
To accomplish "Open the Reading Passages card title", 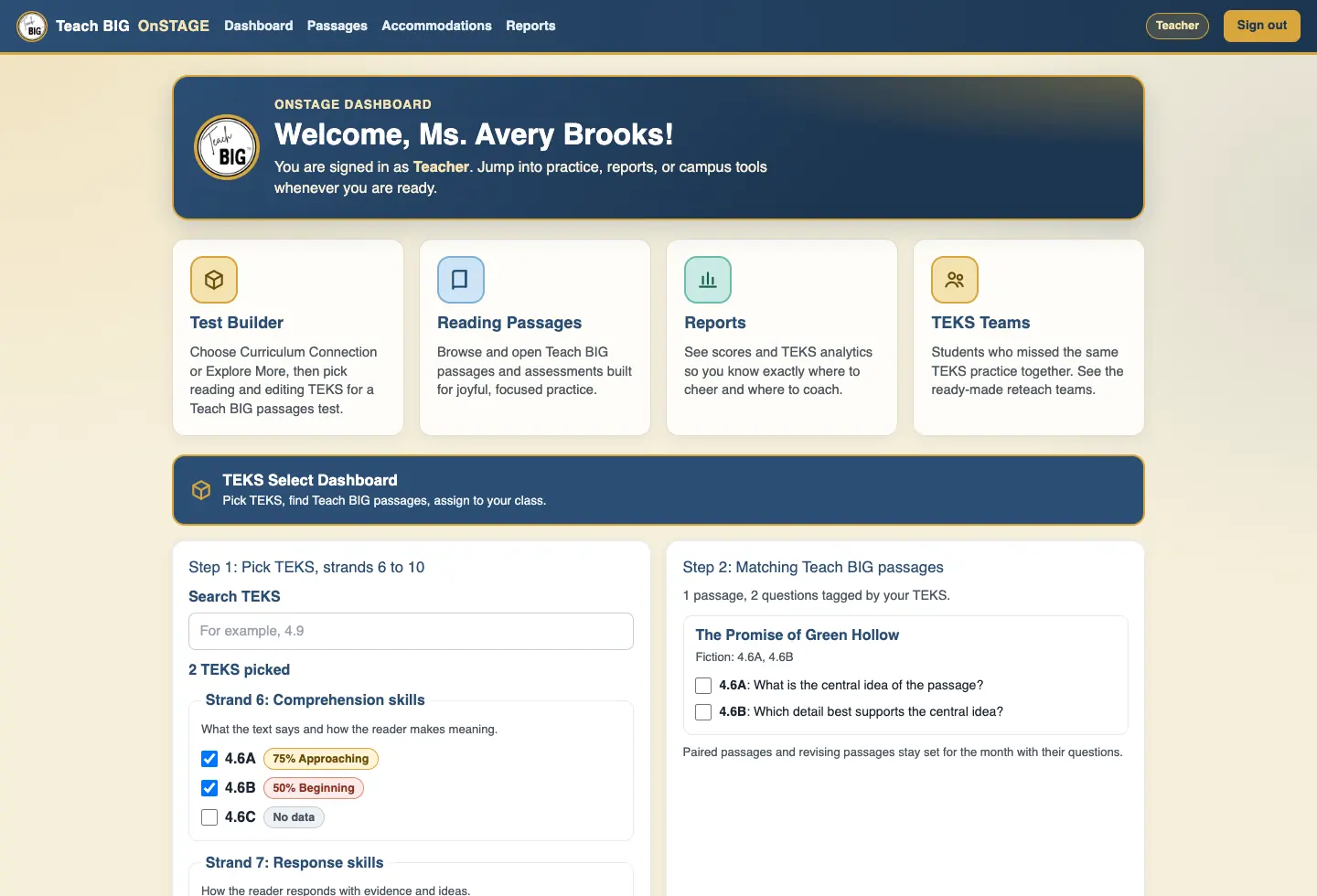I will [509, 323].
